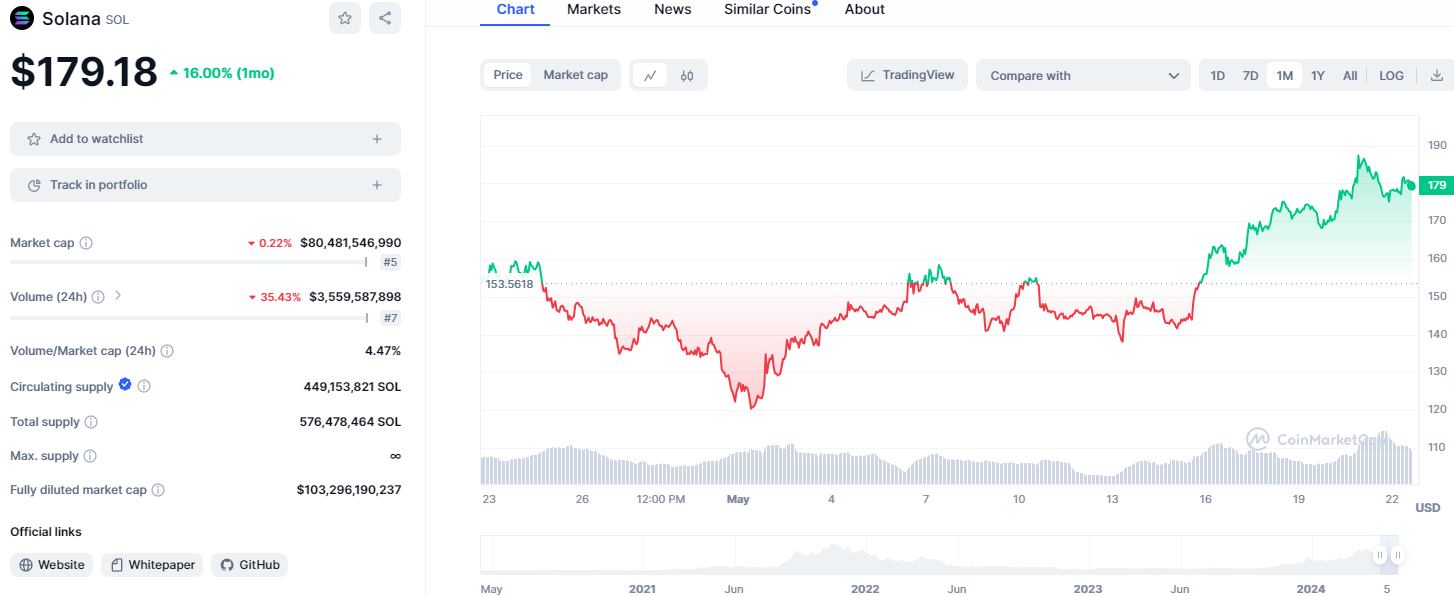This screenshot has height=596, width=1454.
Task: Show Fully diluted market cap info icon
Action: (x=158, y=490)
